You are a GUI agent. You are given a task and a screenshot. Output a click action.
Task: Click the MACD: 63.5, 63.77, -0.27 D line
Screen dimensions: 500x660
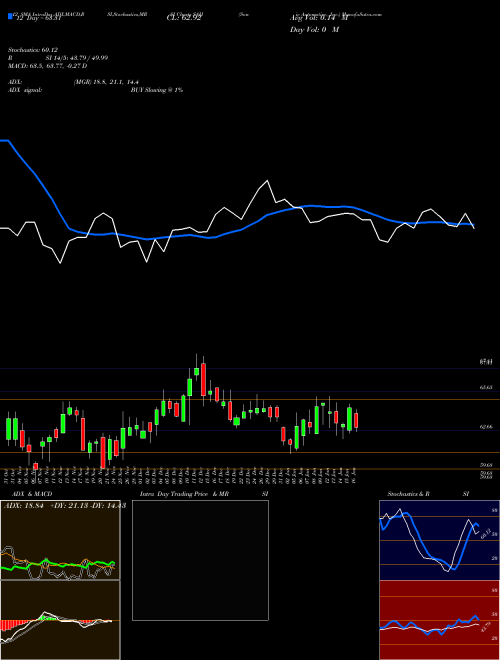click(x=48, y=66)
